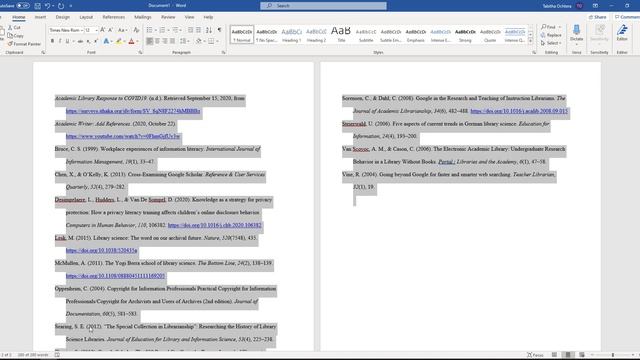Apply the Title style
Image resolution: width=640 pixels, height=360 pixels.
pos(341,35)
